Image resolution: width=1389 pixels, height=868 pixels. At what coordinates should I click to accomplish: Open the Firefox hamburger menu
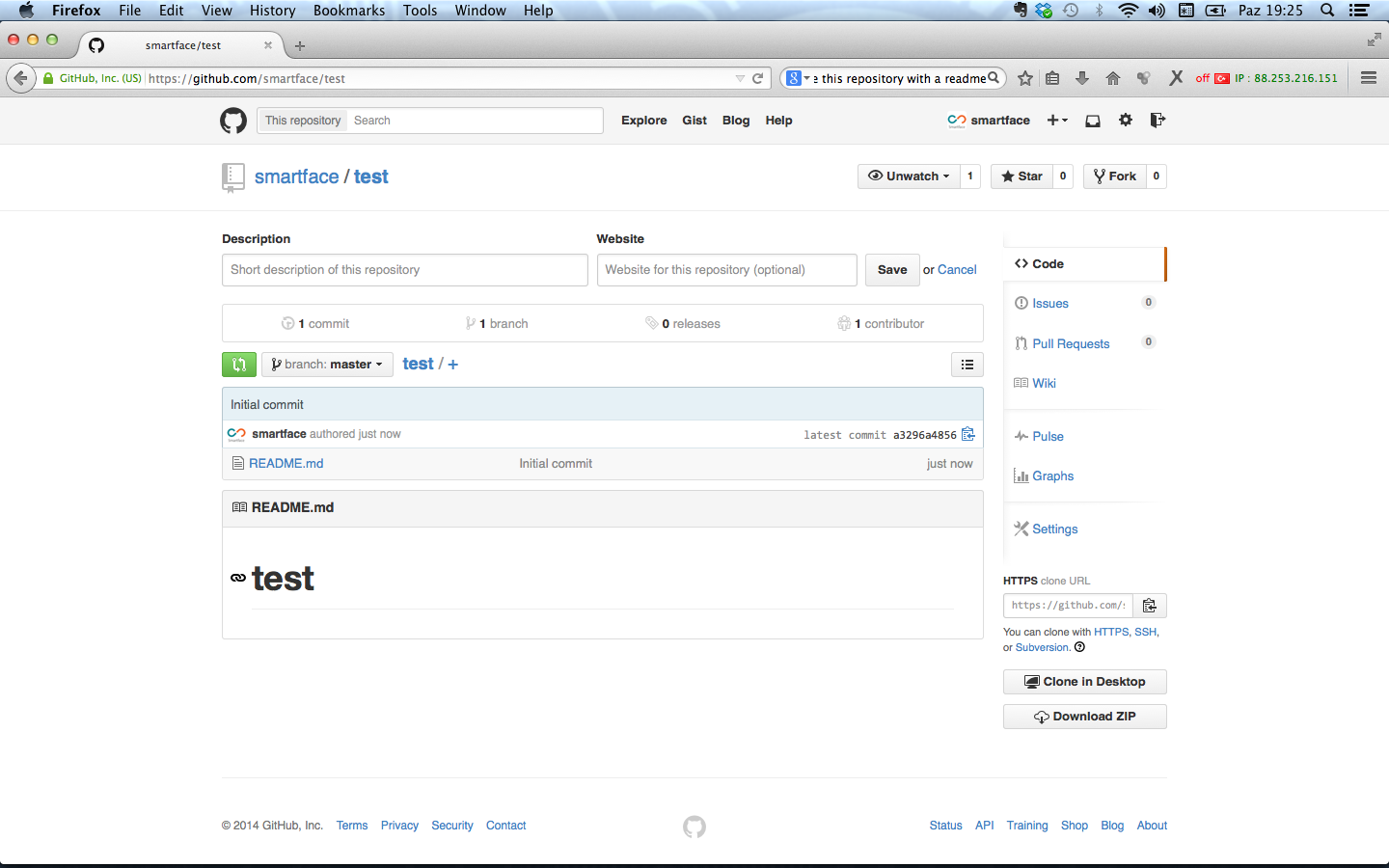[x=1369, y=78]
